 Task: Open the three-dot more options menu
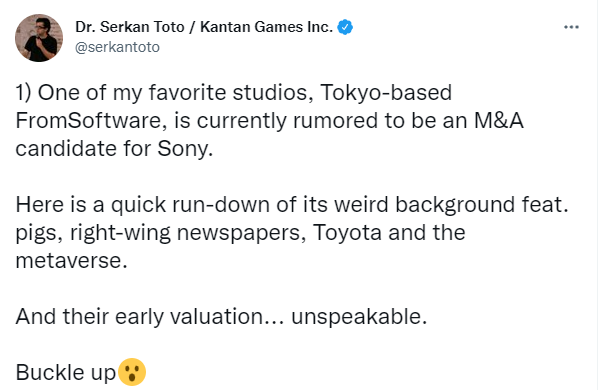coord(571,27)
